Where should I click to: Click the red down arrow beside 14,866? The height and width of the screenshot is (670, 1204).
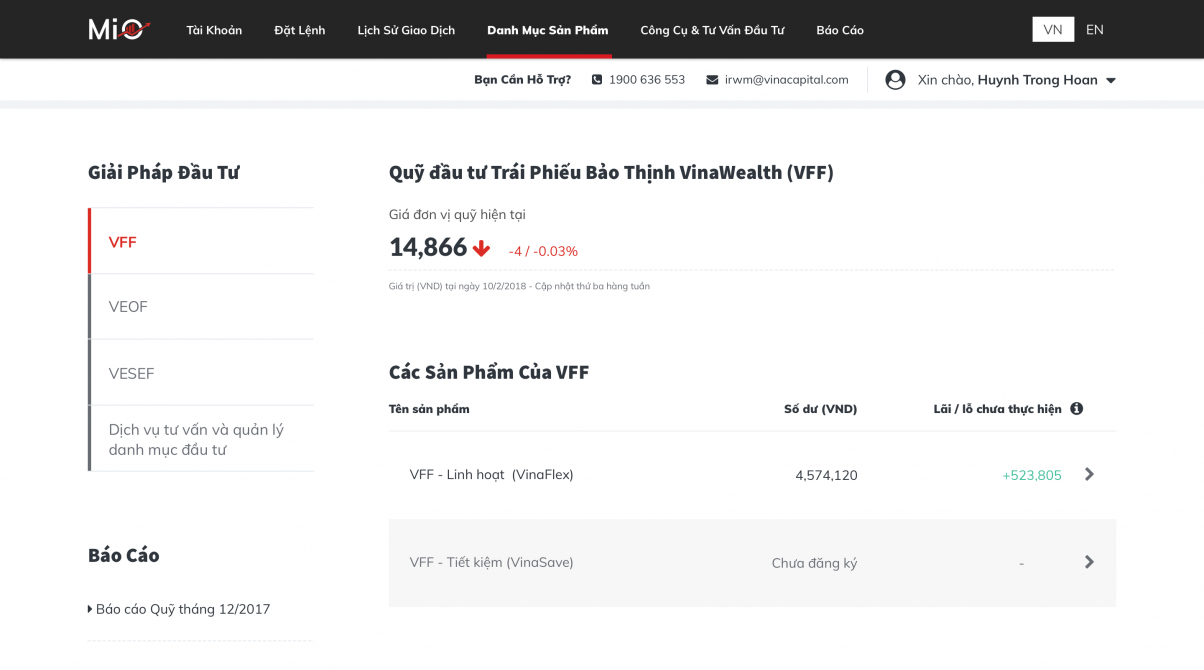click(x=481, y=248)
